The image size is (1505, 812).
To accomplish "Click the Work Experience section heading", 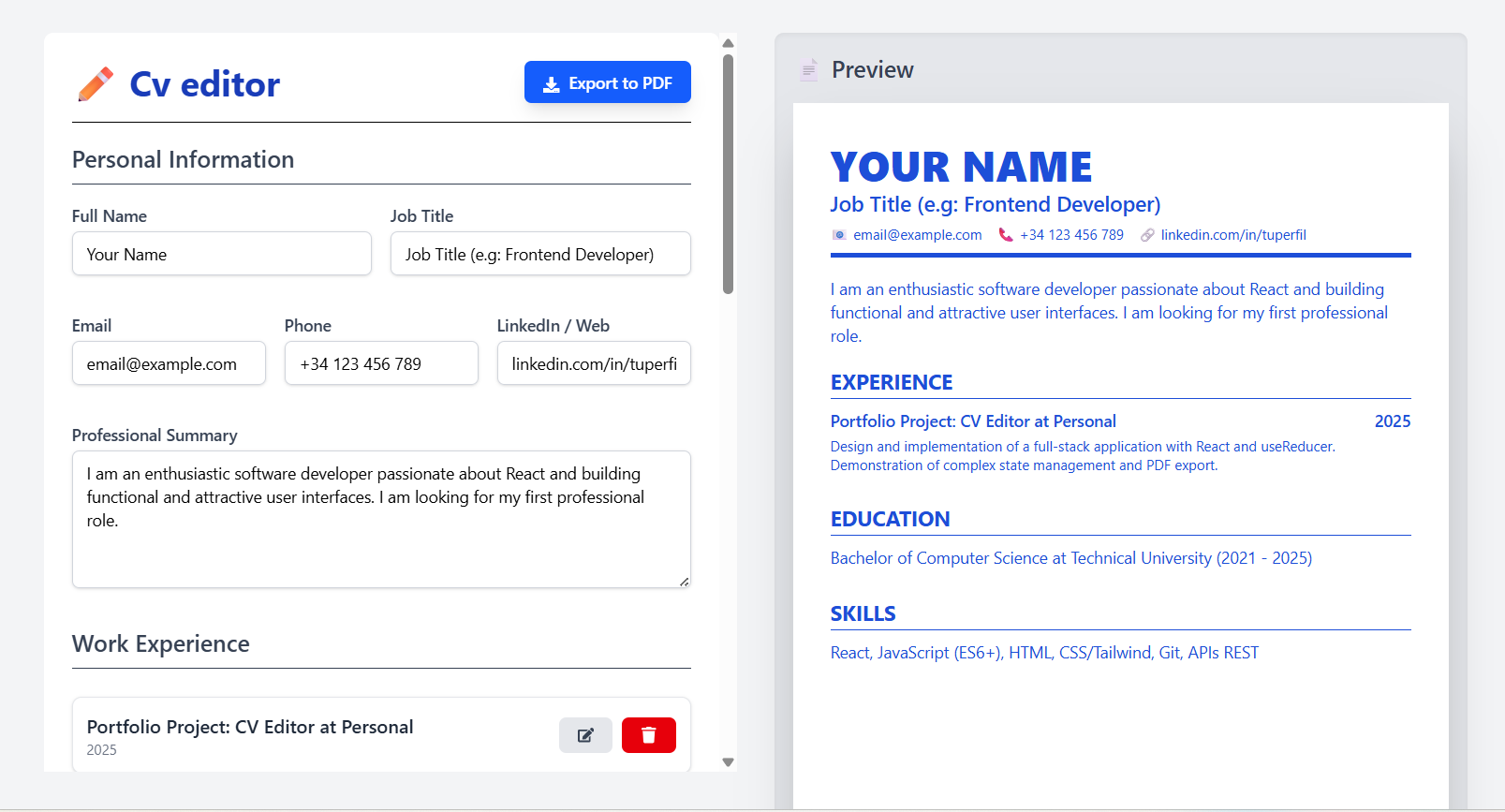I will [x=161, y=644].
